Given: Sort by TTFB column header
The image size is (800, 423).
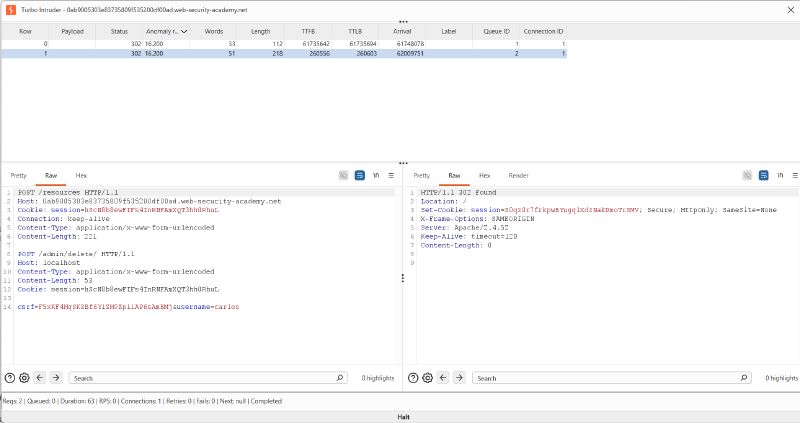Looking at the screenshot, I should pos(308,32).
